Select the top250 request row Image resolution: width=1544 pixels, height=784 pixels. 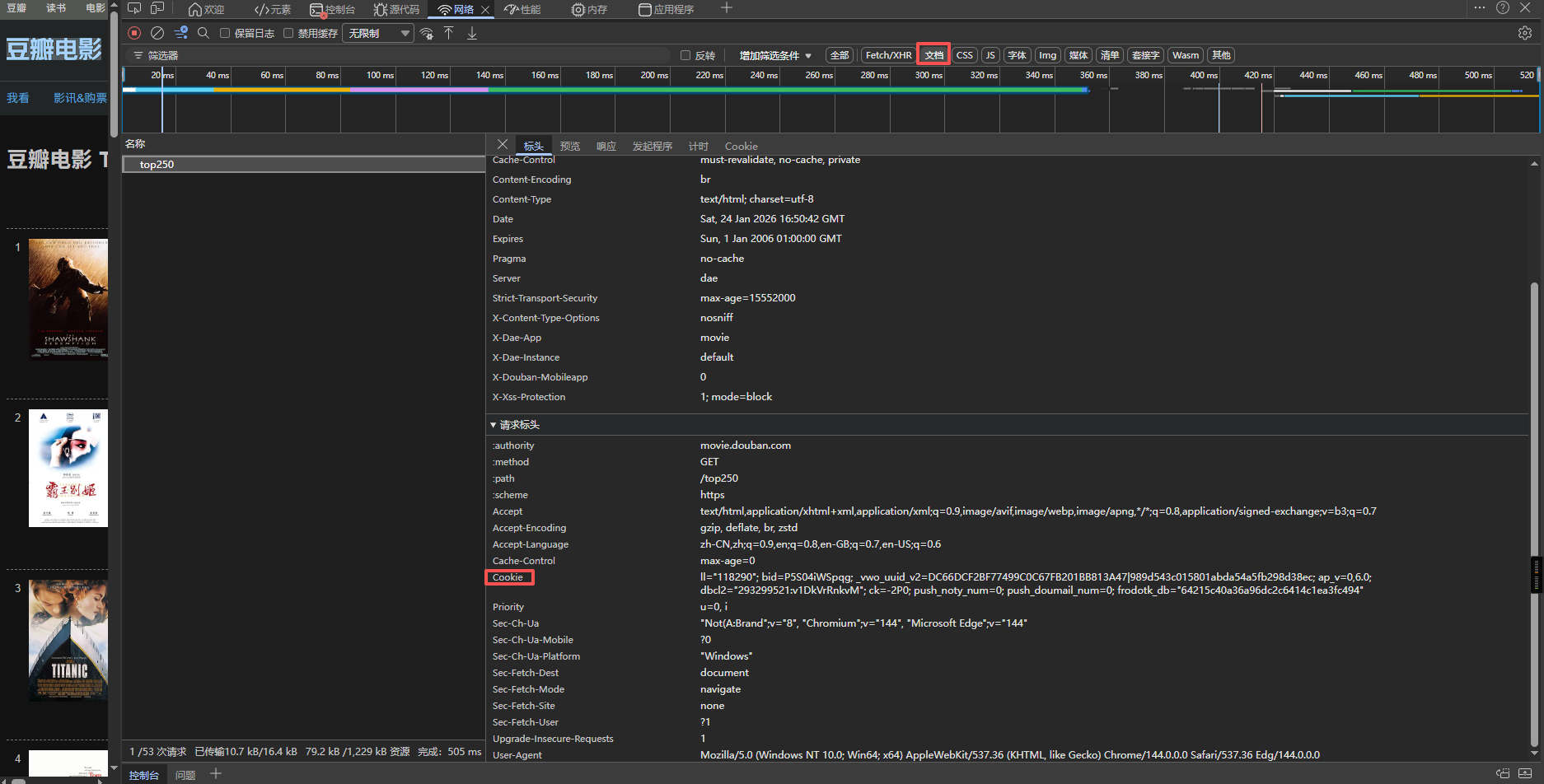pyautogui.click(x=157, y=165)
